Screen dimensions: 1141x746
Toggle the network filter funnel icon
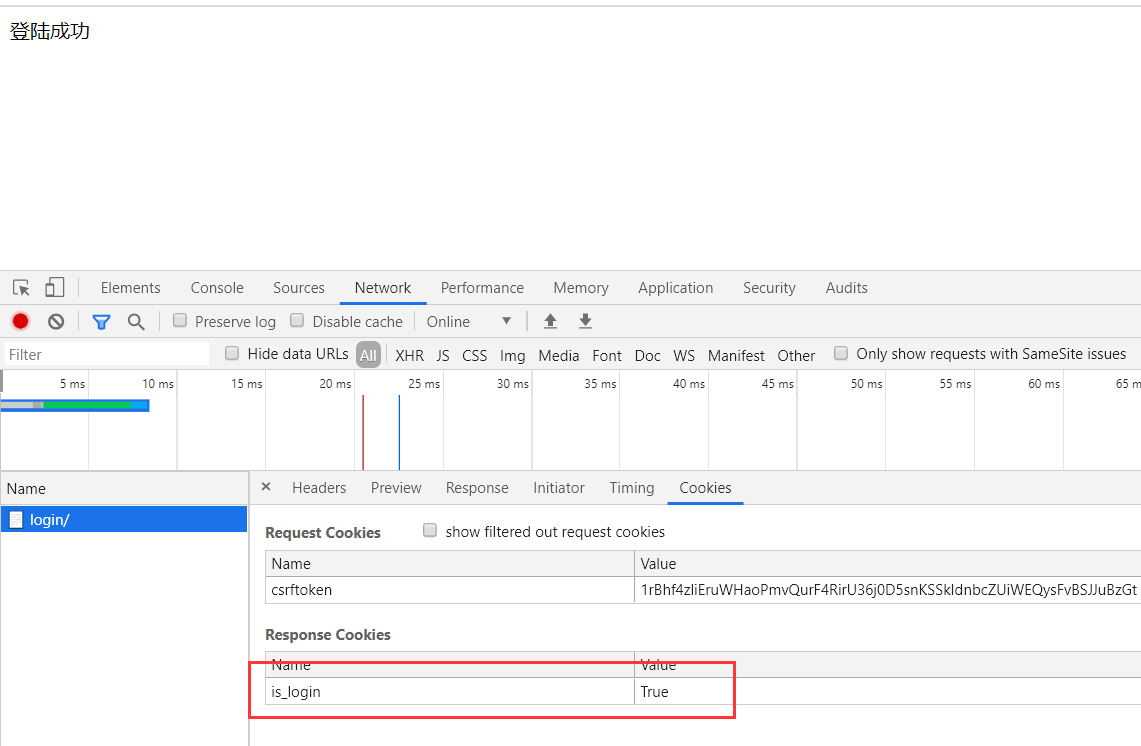pyautogui.click(x=101, y=322)
